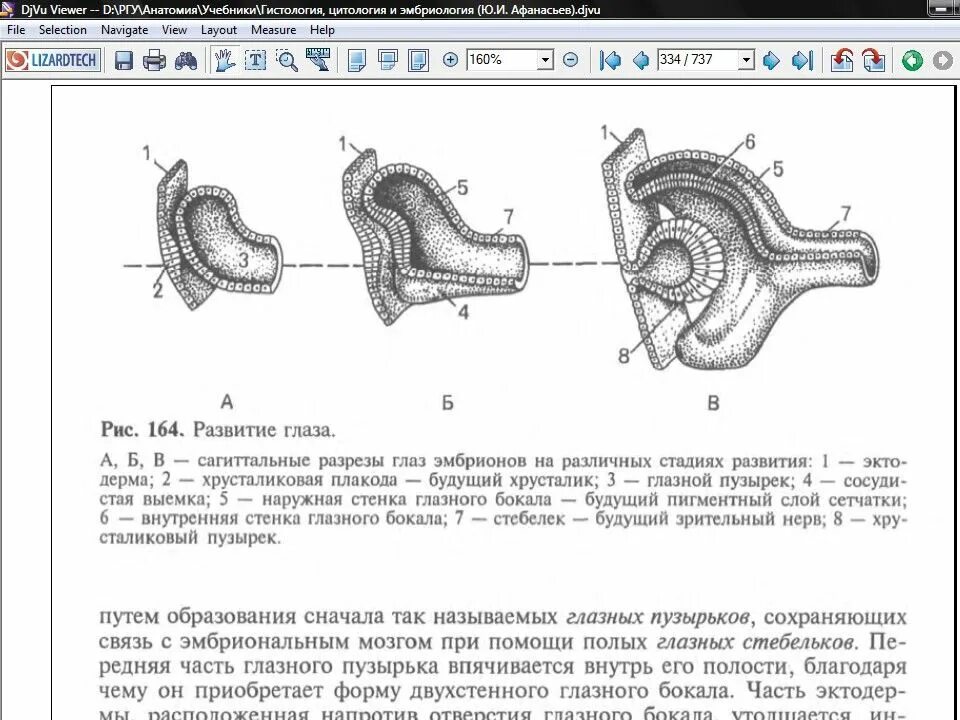Viewport: 960px width, 720px height.
Task: Click the caption 'Рис. 164.'
Action: coord(141,429)
